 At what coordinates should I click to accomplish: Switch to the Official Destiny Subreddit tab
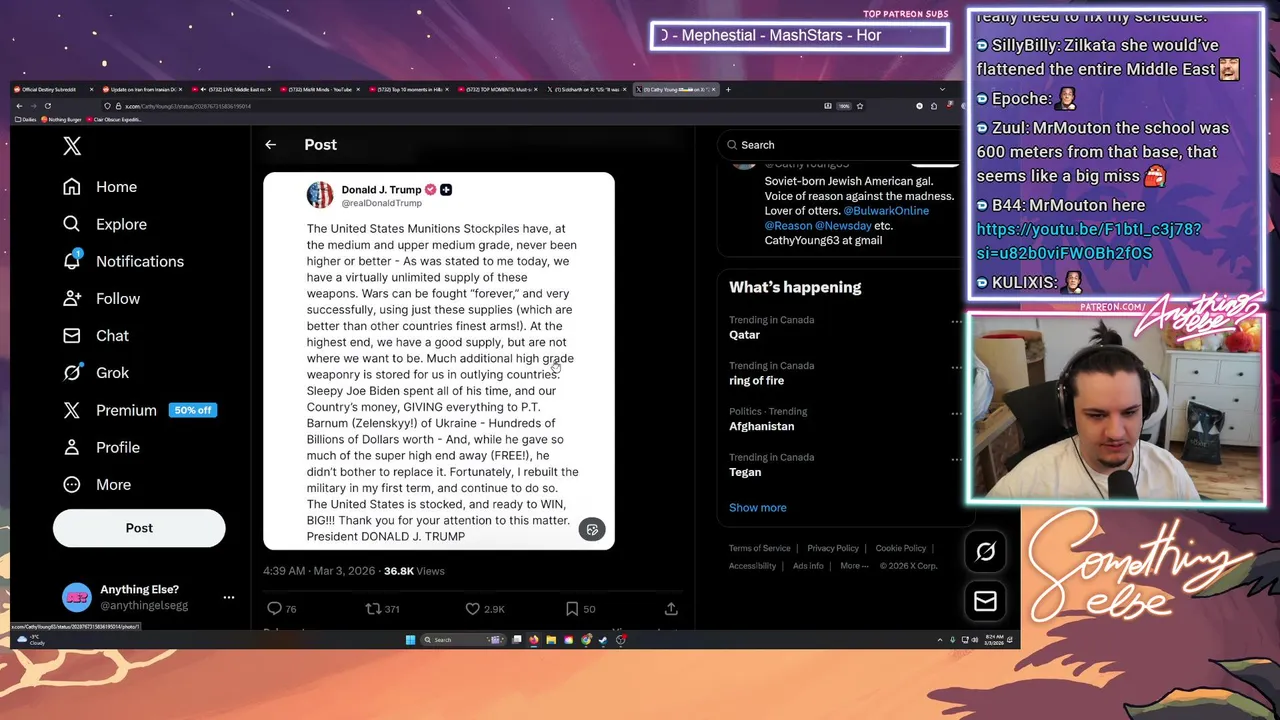click(x=52, y=90)
